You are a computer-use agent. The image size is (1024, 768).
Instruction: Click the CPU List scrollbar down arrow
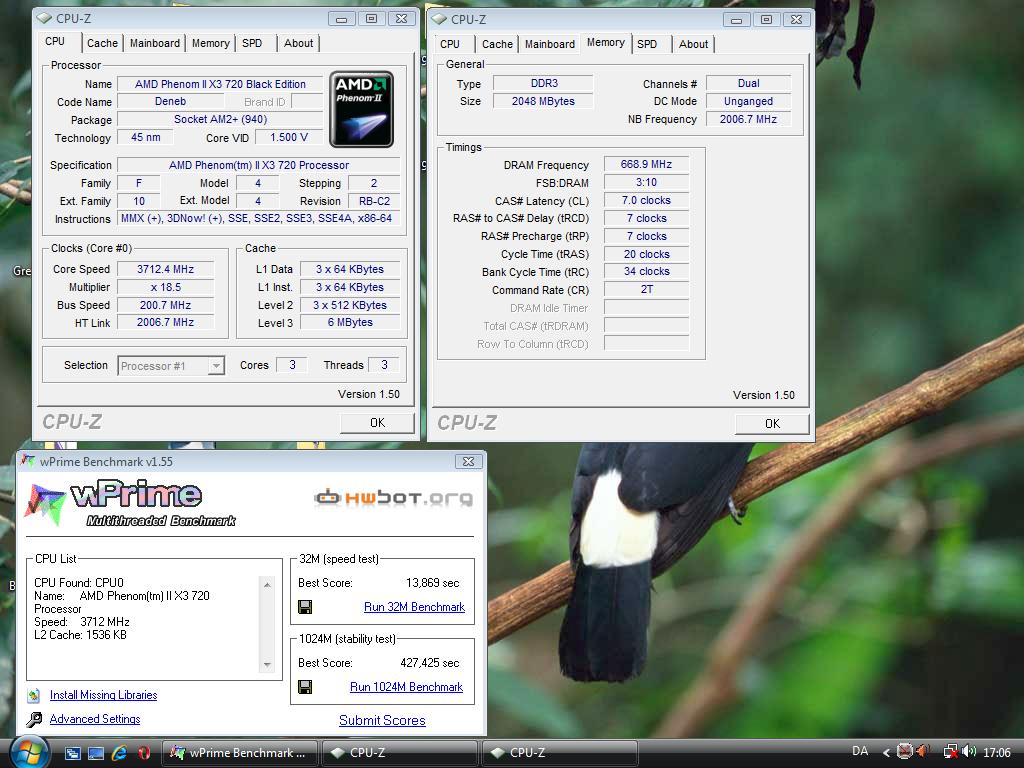tap(267, 664)
